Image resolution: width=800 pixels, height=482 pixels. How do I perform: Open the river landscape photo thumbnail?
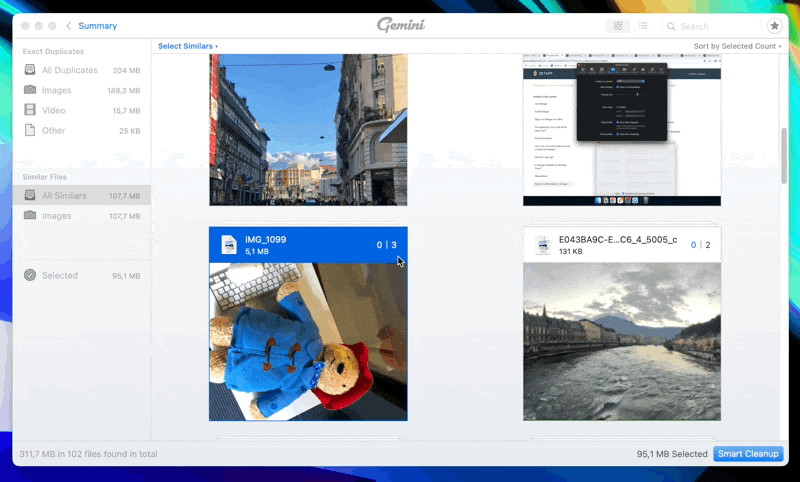coord(622,342)
